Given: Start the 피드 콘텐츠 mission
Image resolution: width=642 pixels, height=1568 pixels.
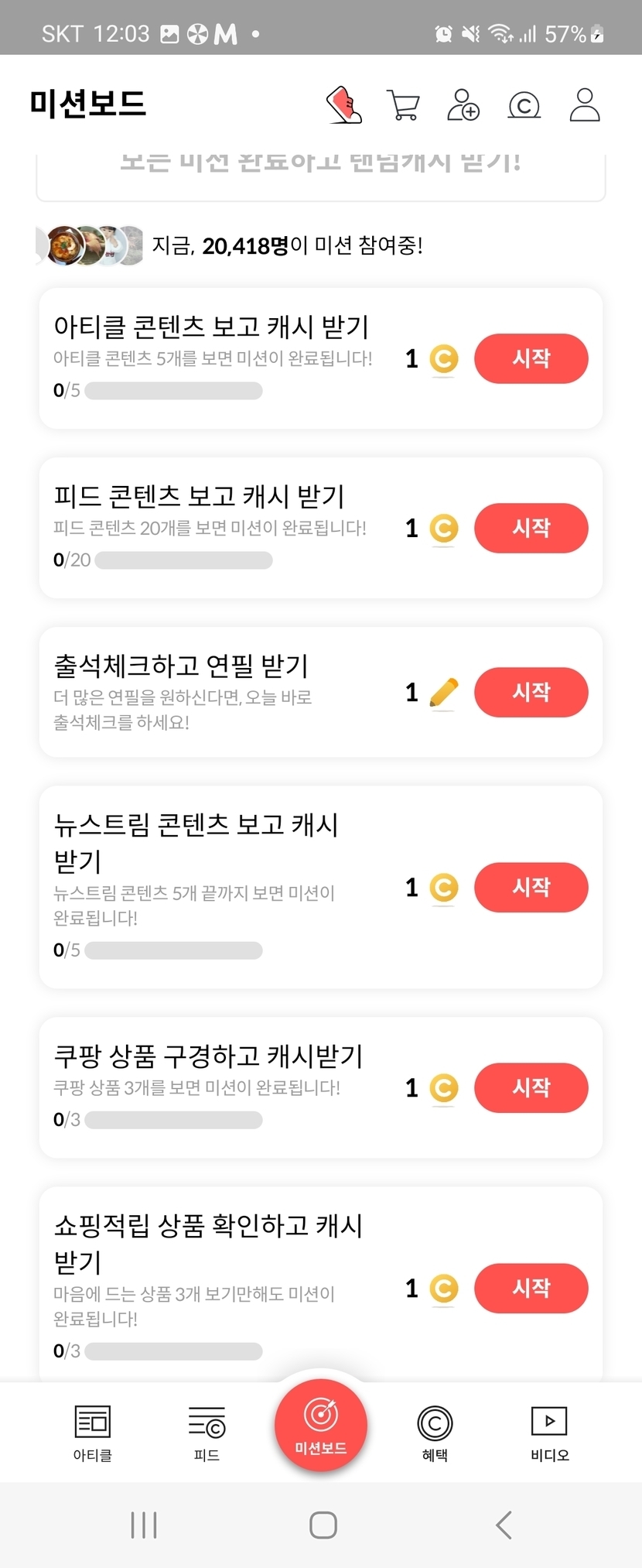Looking at the screenshot, I should coord(531,528).
